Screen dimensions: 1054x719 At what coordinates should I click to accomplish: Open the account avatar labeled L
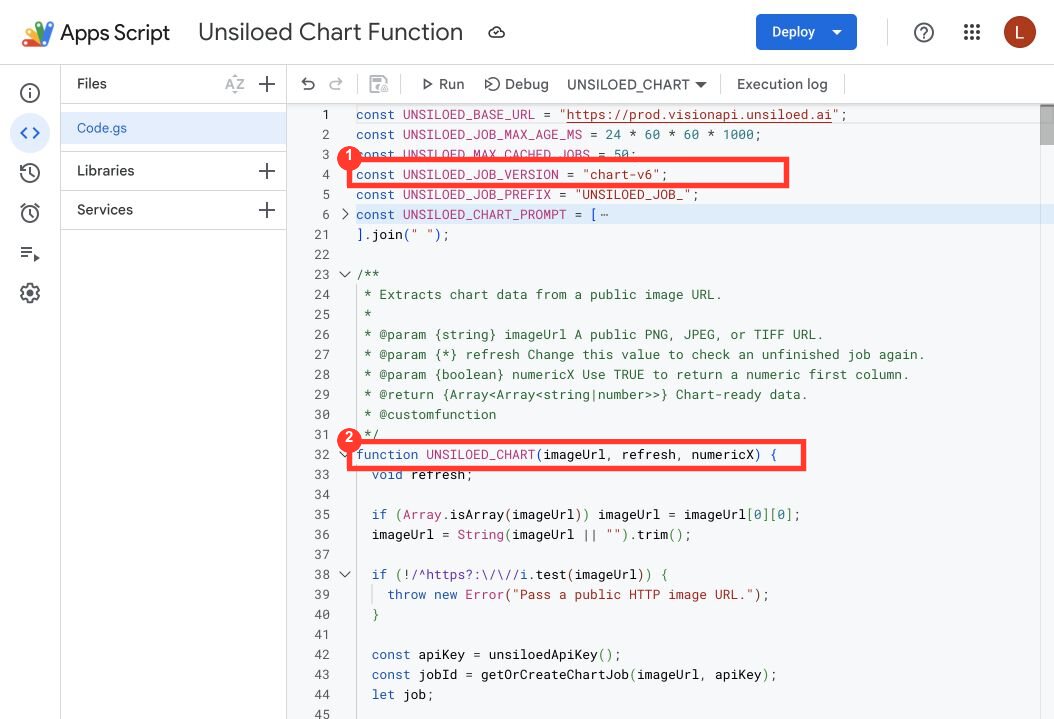click(1019, 32)
